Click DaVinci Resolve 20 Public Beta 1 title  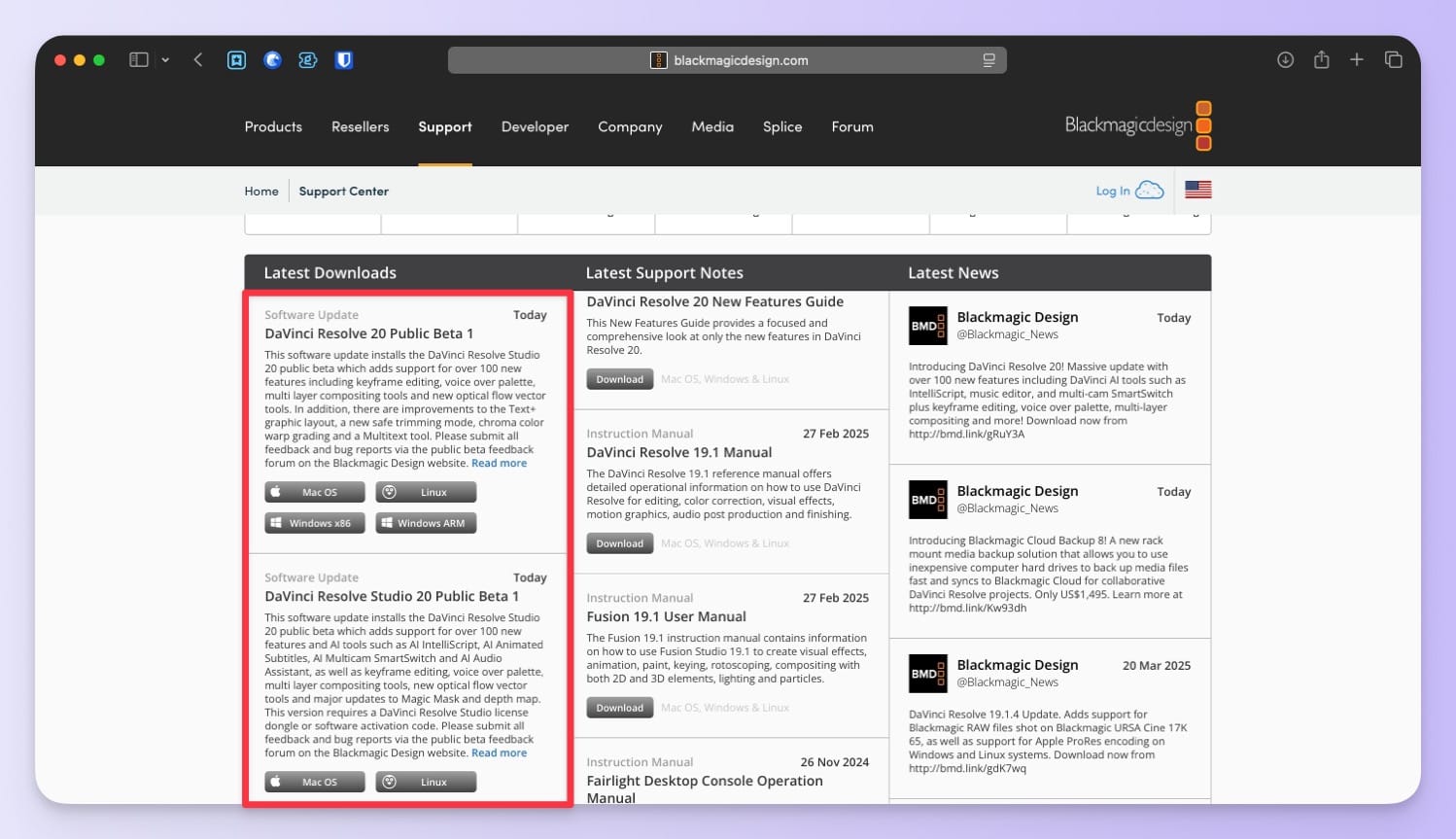click(368, 333)
